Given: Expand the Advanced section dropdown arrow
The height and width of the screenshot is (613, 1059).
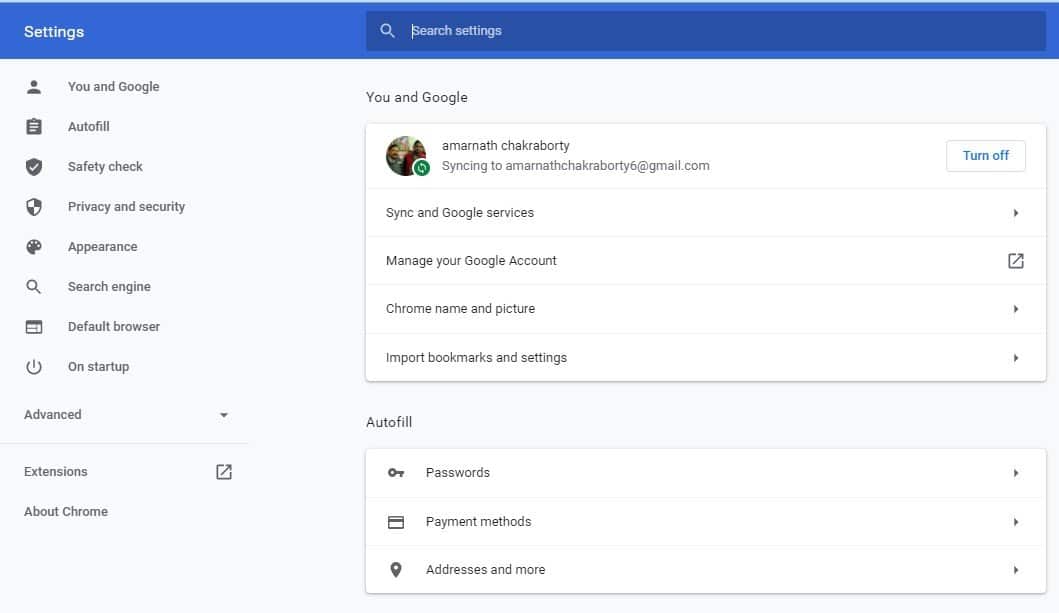Looking at the screenshot, I should point(224,415).
